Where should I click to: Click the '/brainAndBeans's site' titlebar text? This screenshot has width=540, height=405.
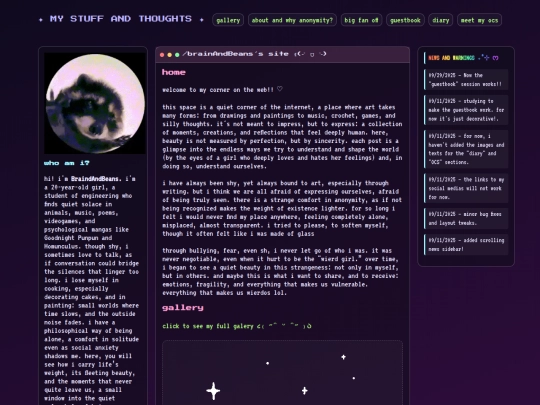click(x=235, y=54)
